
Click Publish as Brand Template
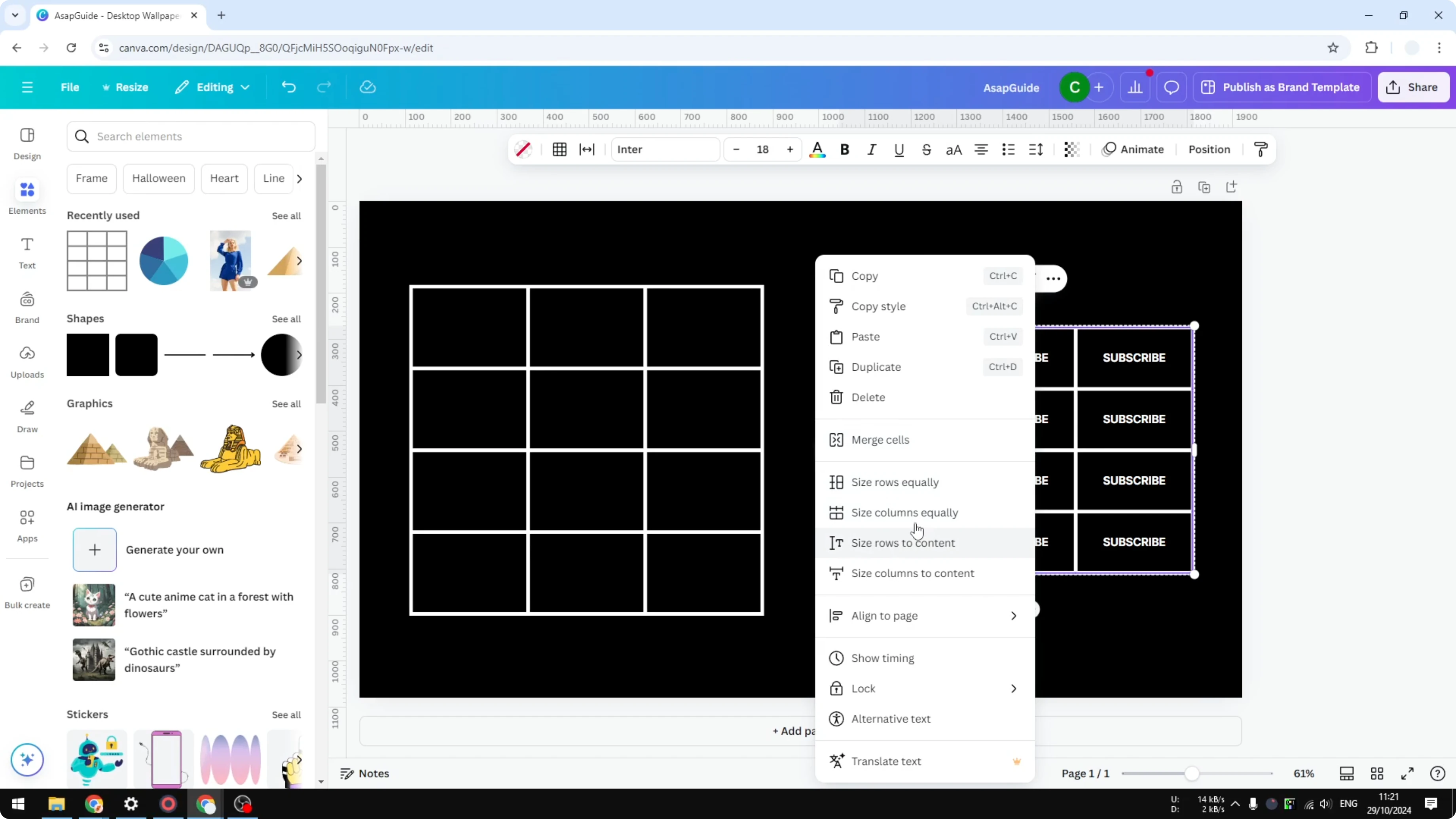[x=1282, y=87]
